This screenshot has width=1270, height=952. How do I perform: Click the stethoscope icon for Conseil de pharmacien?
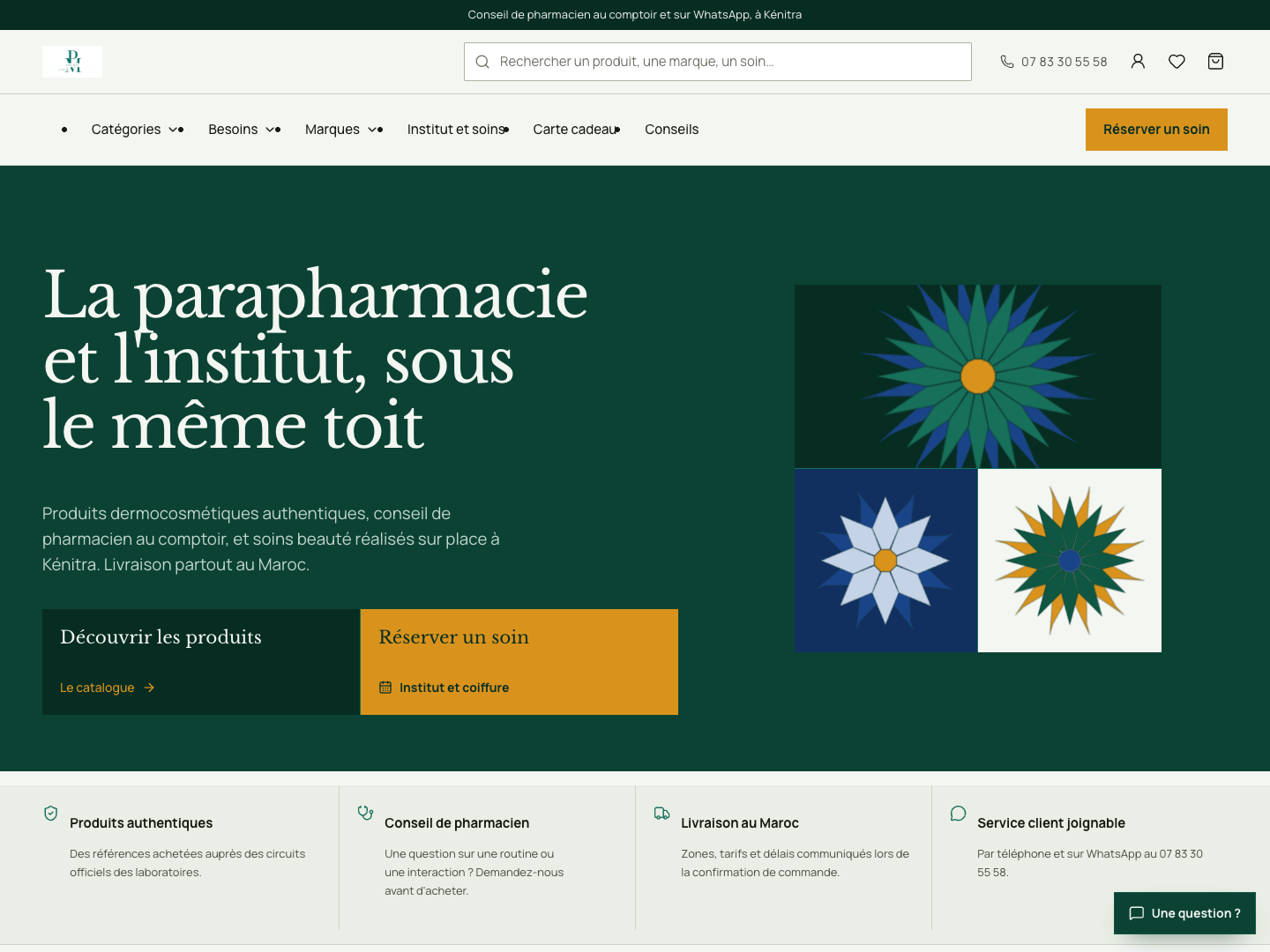365,813
